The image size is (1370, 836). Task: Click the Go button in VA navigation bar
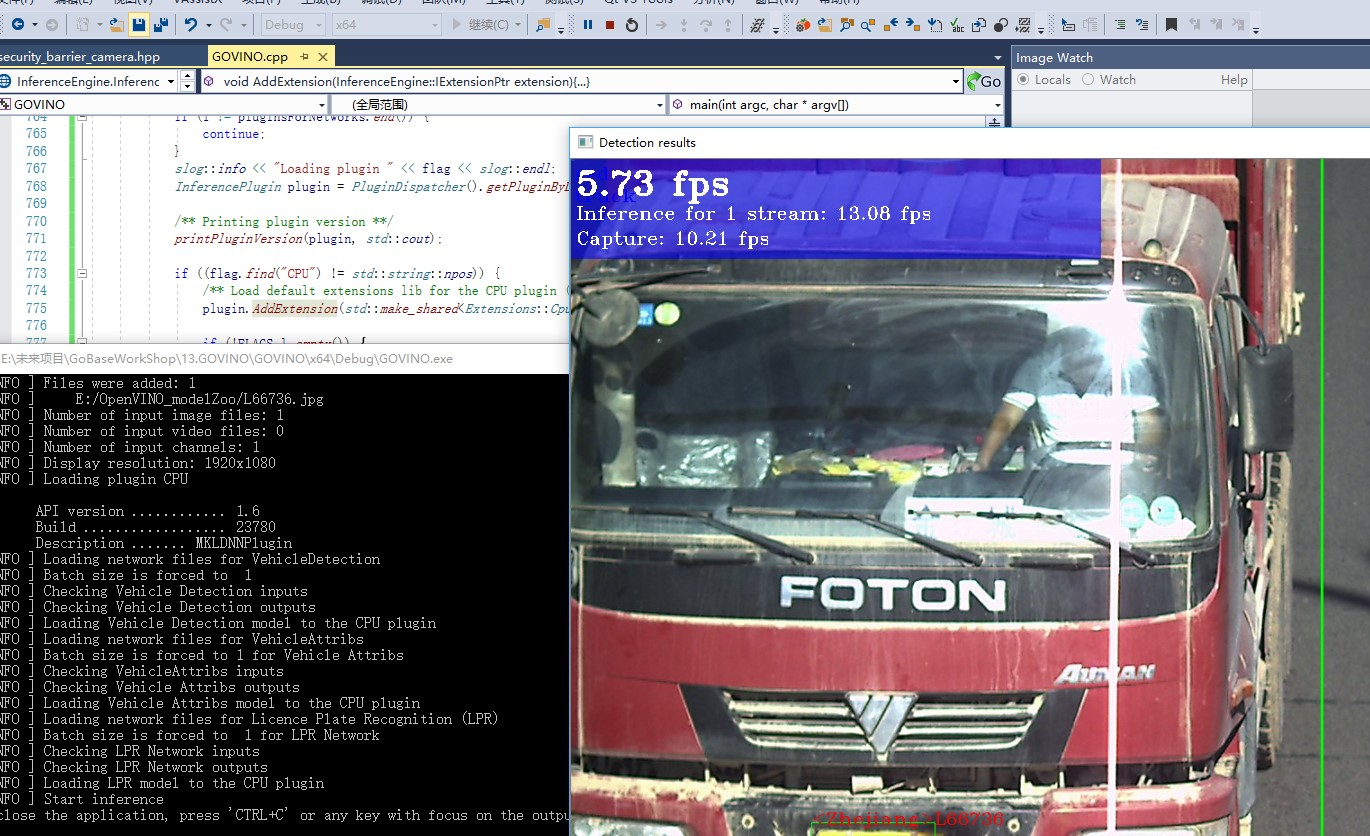983,81
